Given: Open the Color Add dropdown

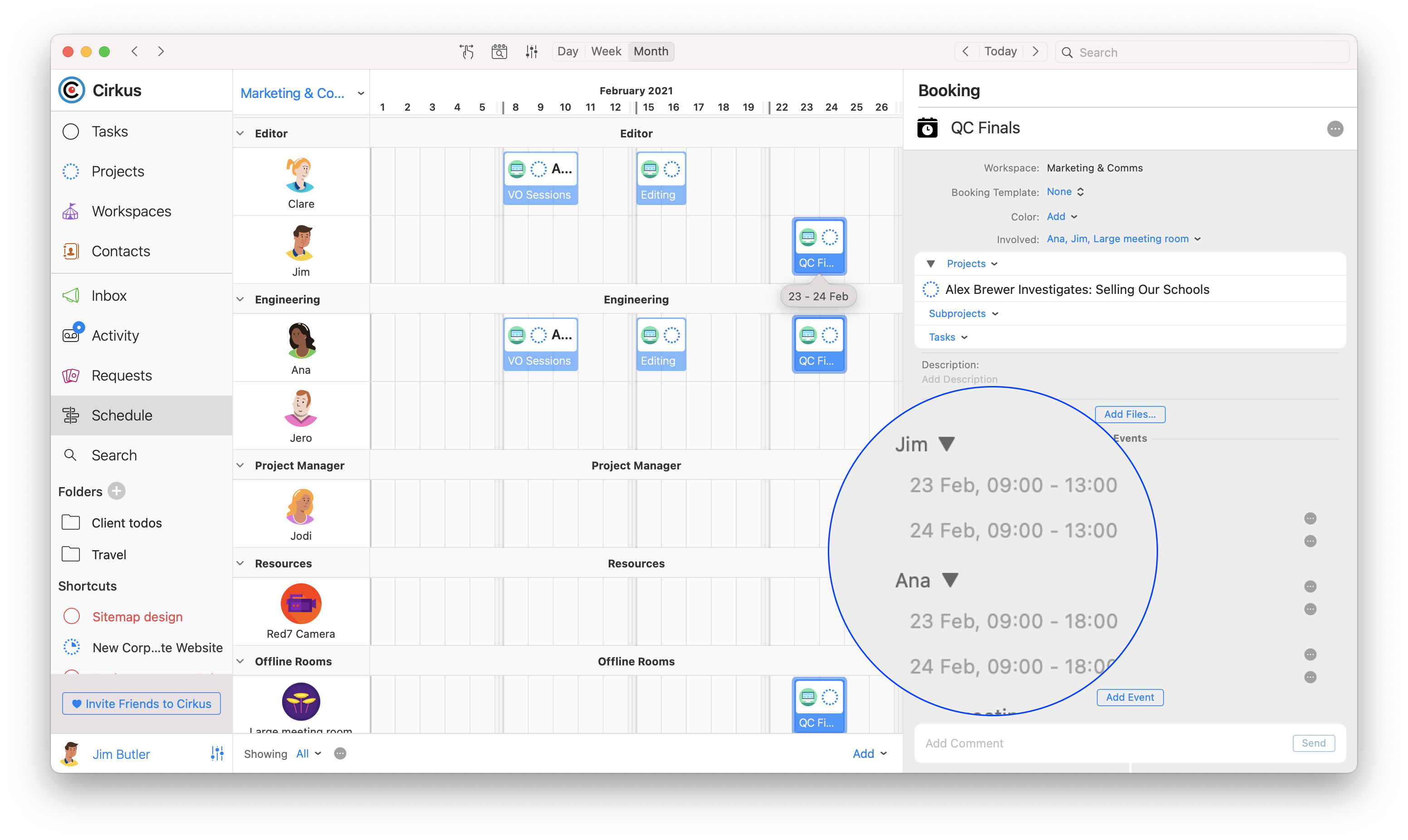Looking at the screenshot, I should 1061,216.
